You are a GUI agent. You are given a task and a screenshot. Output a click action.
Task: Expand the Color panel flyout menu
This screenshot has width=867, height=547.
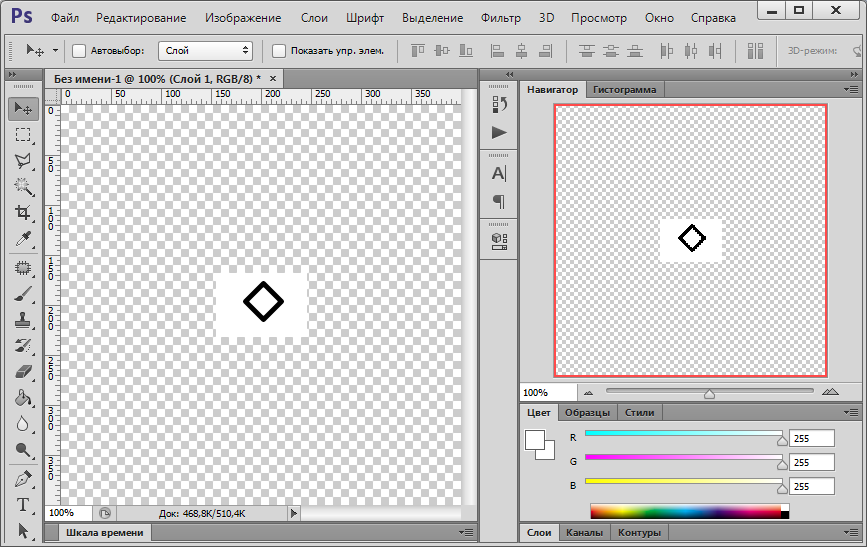click(x=852, y=412)
